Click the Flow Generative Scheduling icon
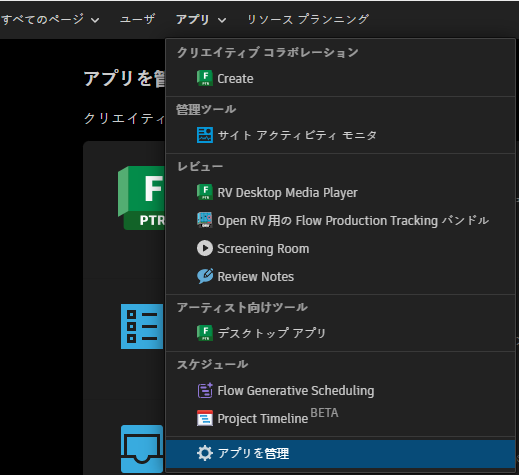Image resolution: width=519 pixels, height=475 pixels. tap(205, 390)
